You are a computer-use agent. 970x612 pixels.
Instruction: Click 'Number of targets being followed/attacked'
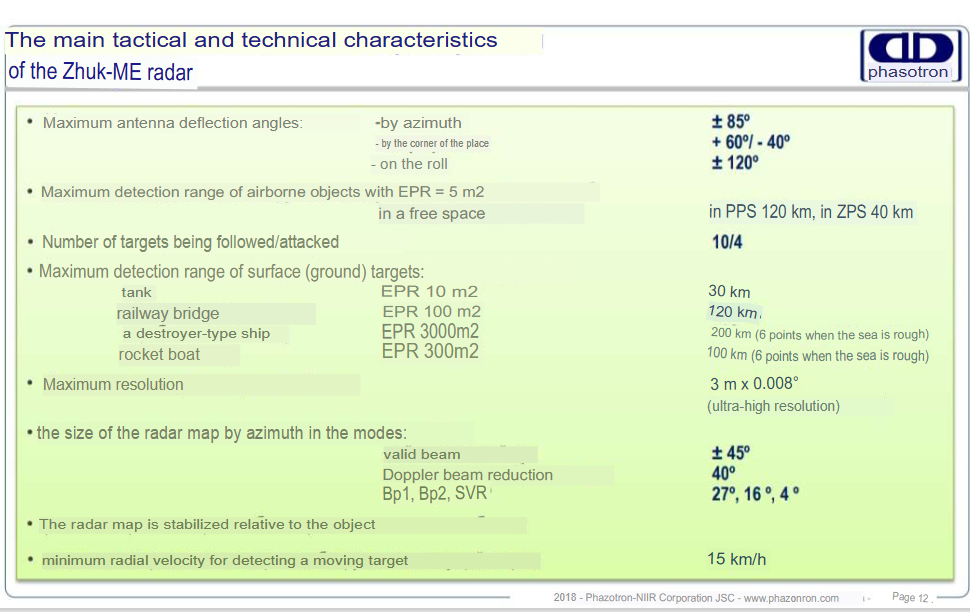pyautogui.click(x=191, y=242)
